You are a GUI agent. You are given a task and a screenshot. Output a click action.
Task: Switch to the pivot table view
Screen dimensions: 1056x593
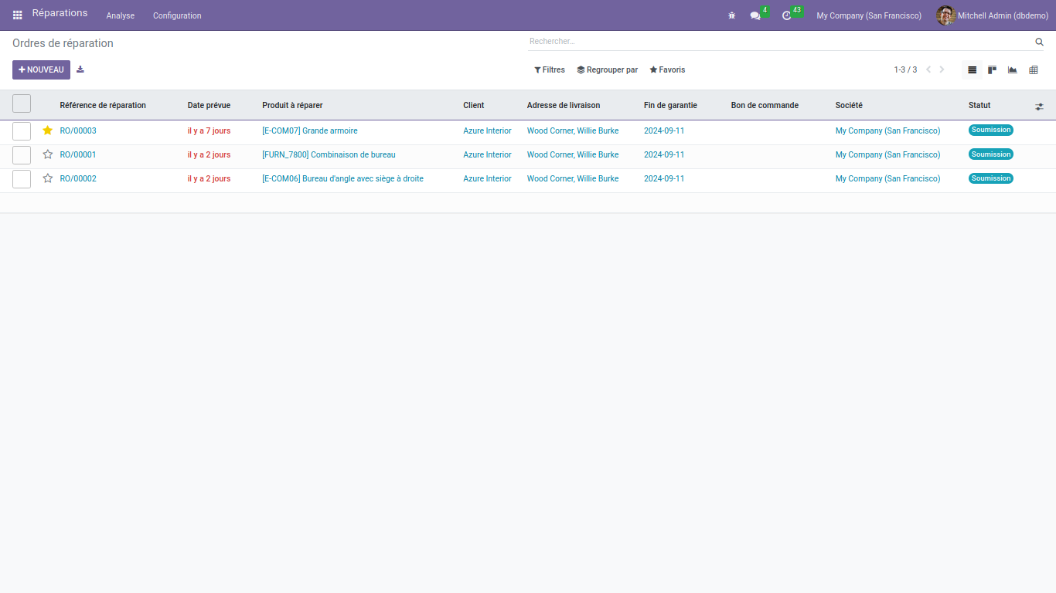[x=1033, y=70]
